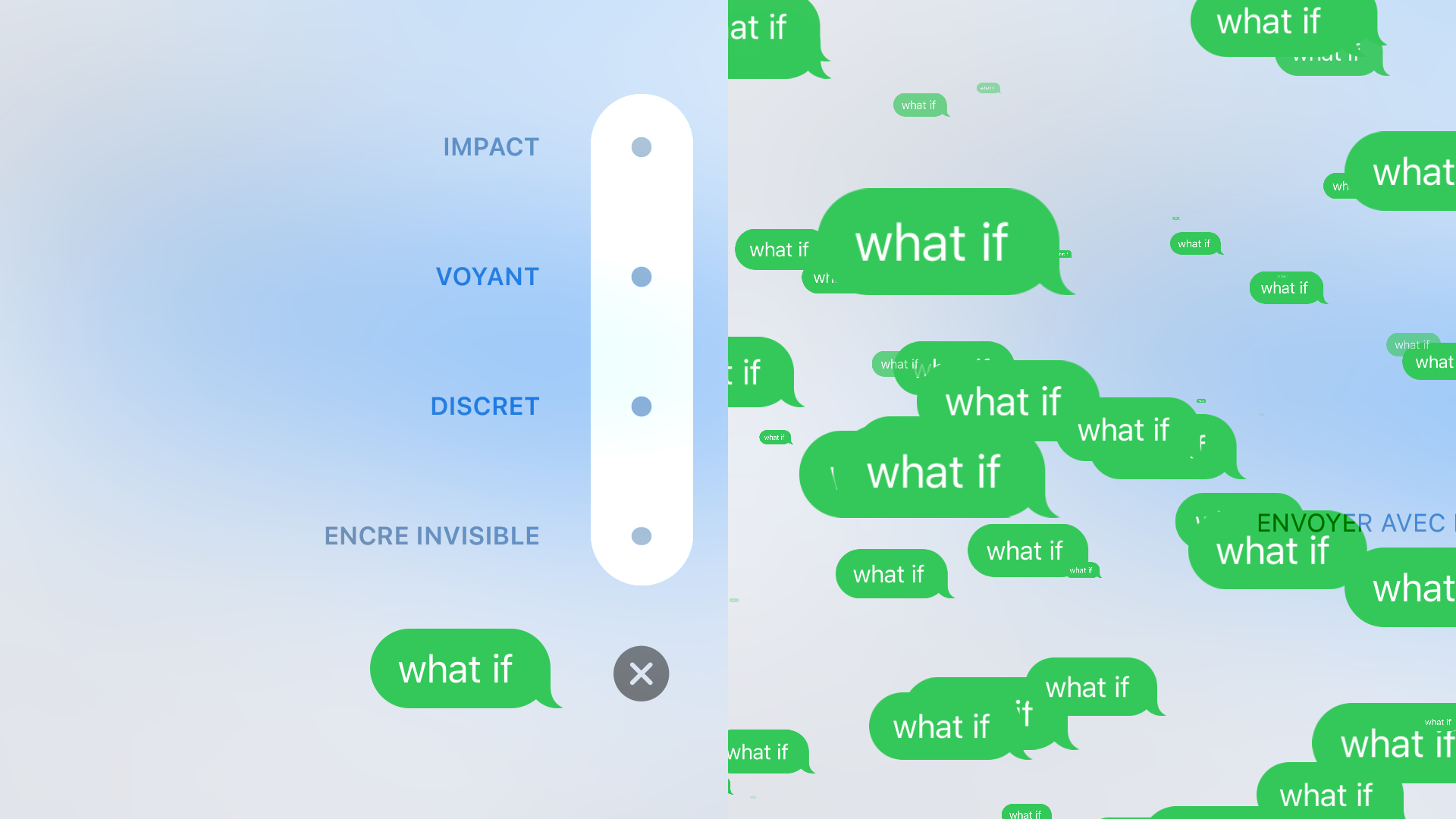Select the ENCRE INVISIBLE effect option
Screen dimensions: 1456x819
[641, 535]
